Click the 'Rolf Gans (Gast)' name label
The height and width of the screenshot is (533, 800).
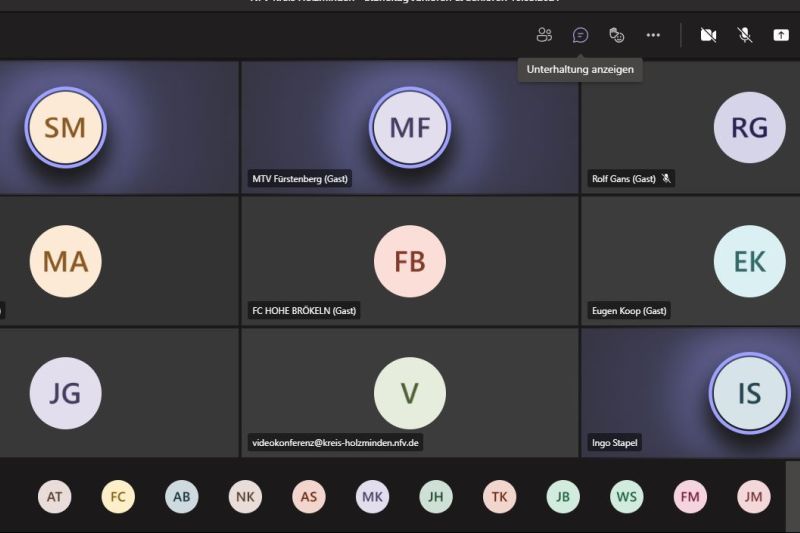(x=623, y=179)
